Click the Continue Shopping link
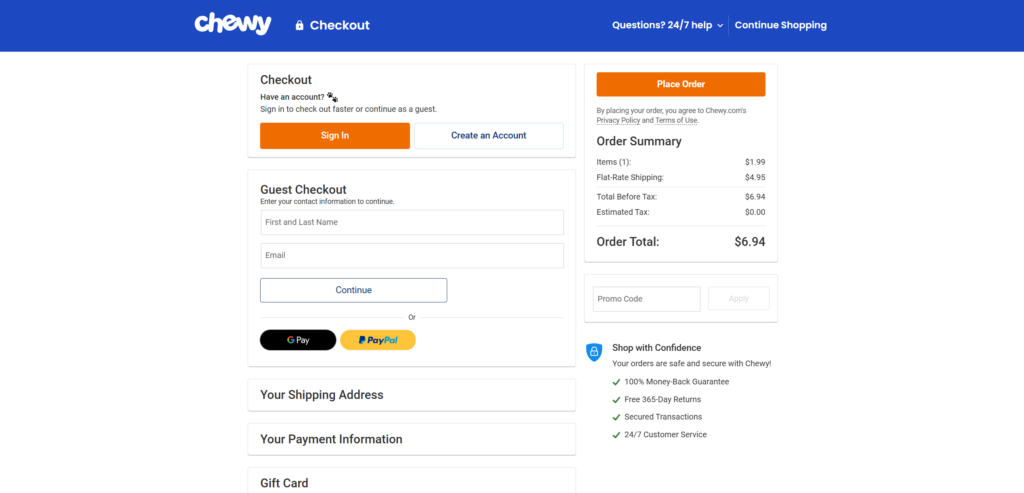 780,25
